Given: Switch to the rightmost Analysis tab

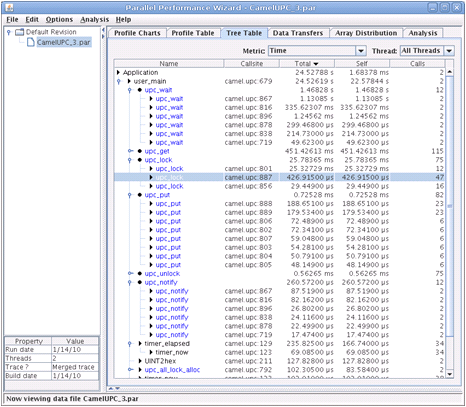Looking at the screenshot, I should [423, 33].
